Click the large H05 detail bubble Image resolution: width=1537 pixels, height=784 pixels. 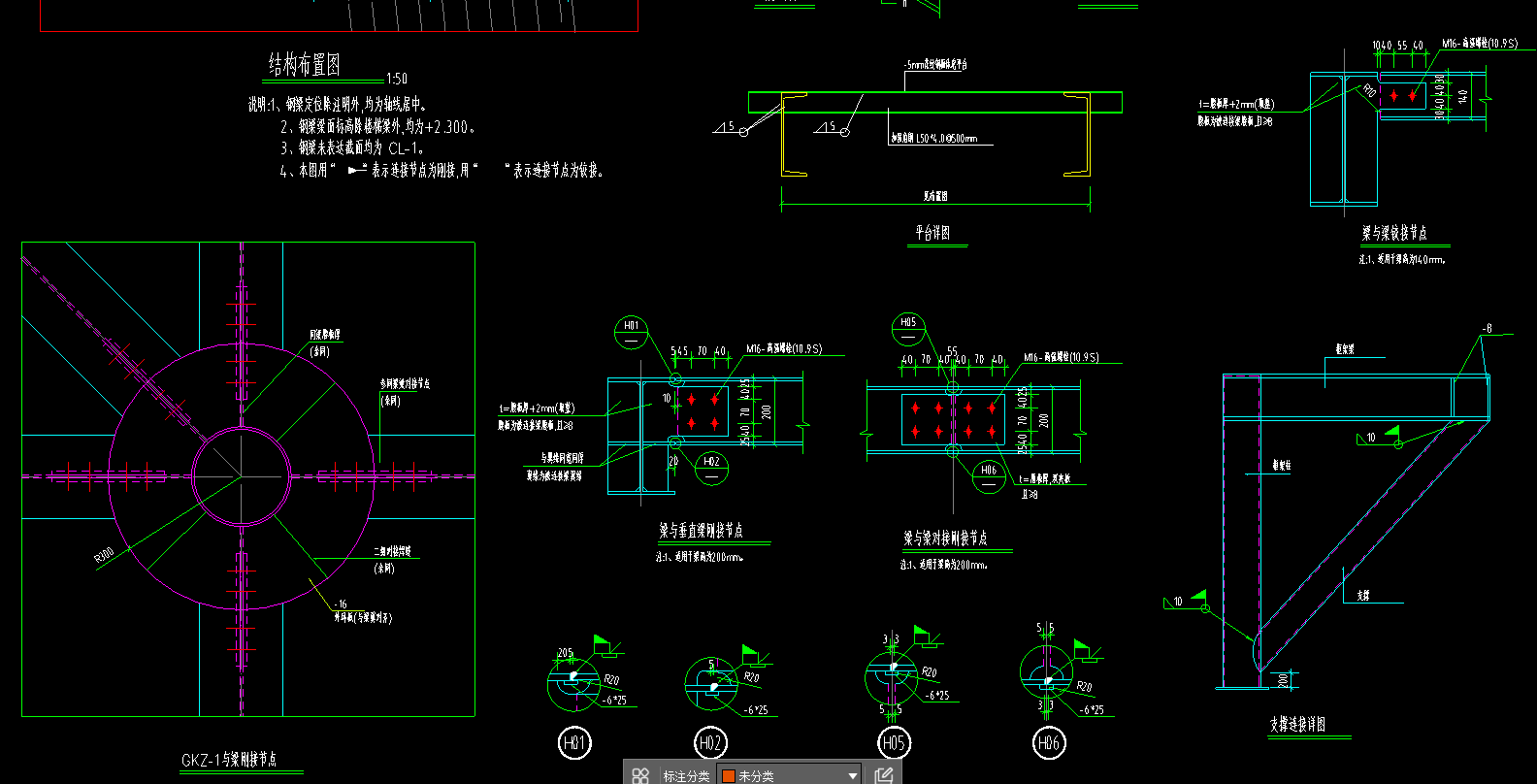893,743
